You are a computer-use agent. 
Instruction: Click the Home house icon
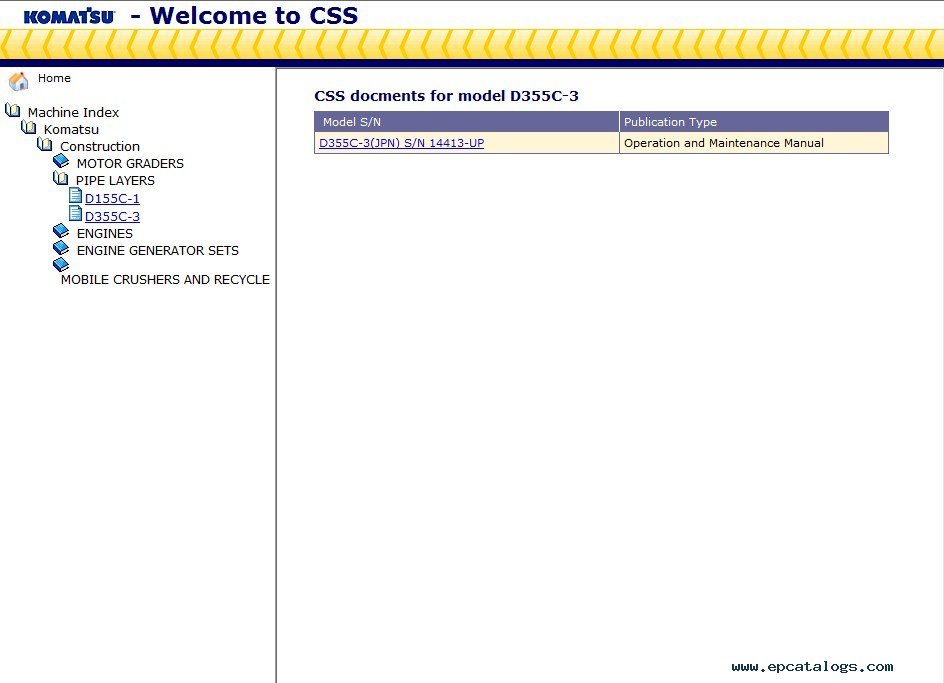coord(19,81)
